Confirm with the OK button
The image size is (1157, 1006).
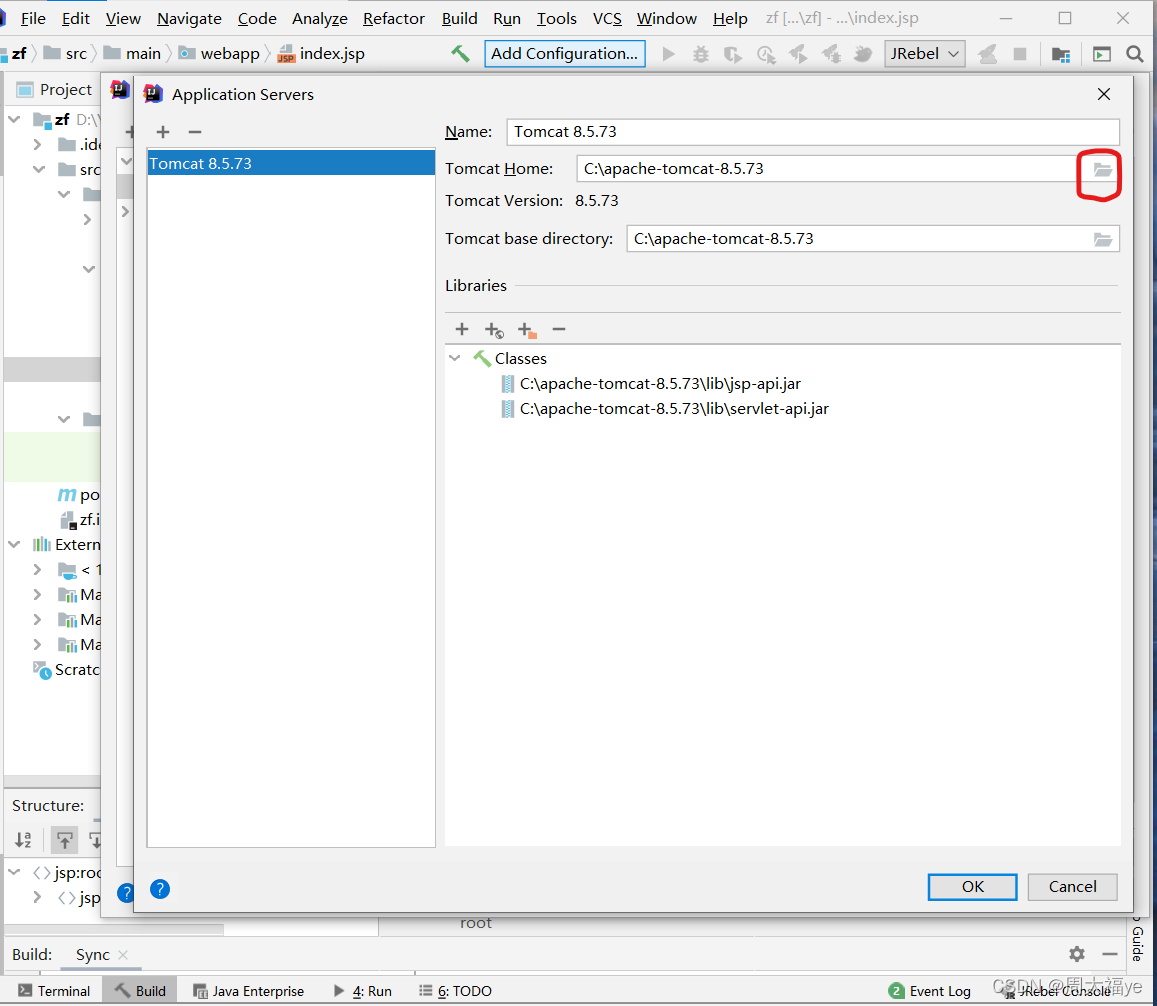973,887
